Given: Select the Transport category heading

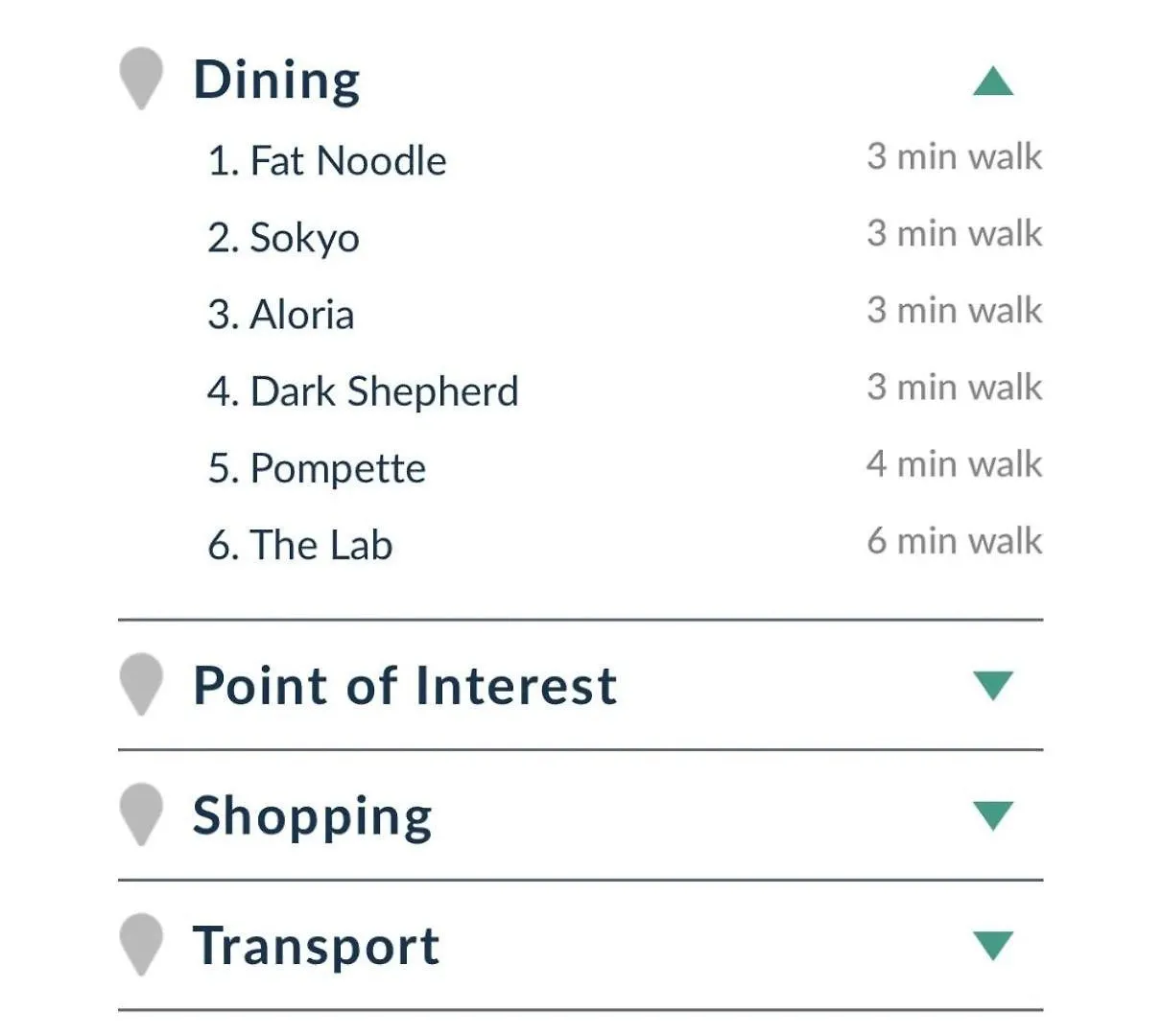Looking at the screenshot, I should 316,947.
